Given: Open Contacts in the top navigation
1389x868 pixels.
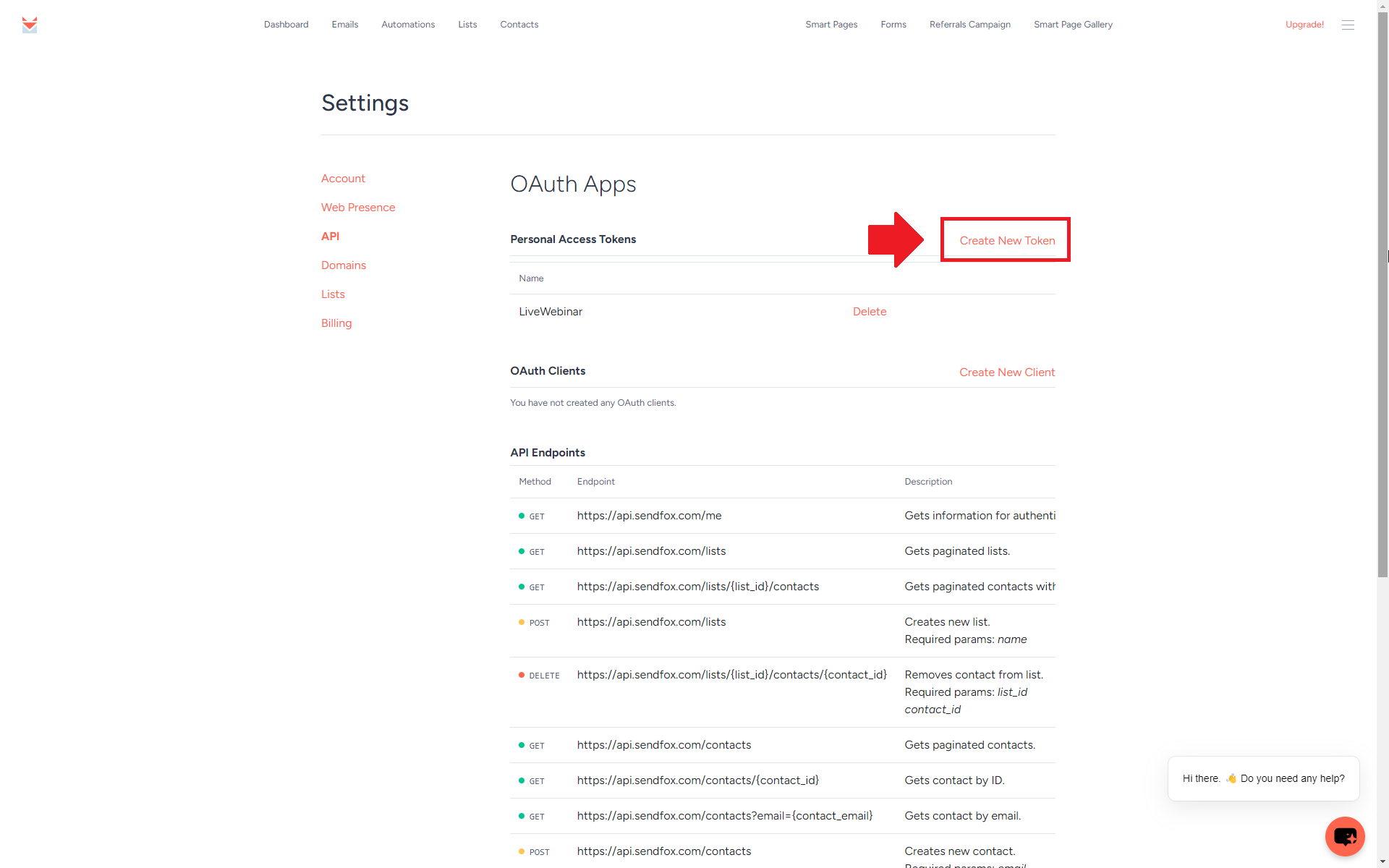Looking at the screenshot, I should click(x=519, y=25).
